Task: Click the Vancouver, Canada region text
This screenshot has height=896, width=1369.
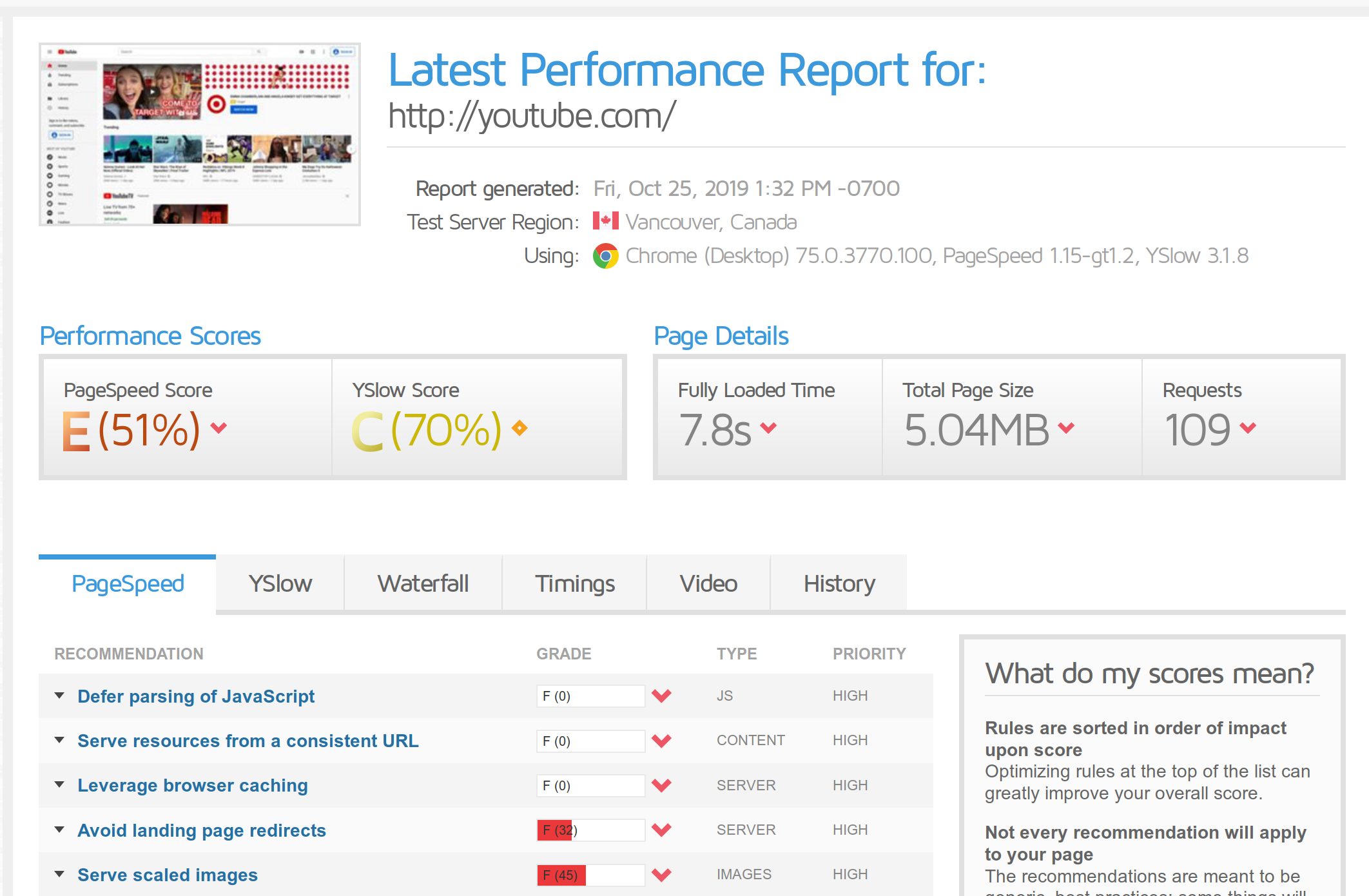Action: (x=711, y=222)
